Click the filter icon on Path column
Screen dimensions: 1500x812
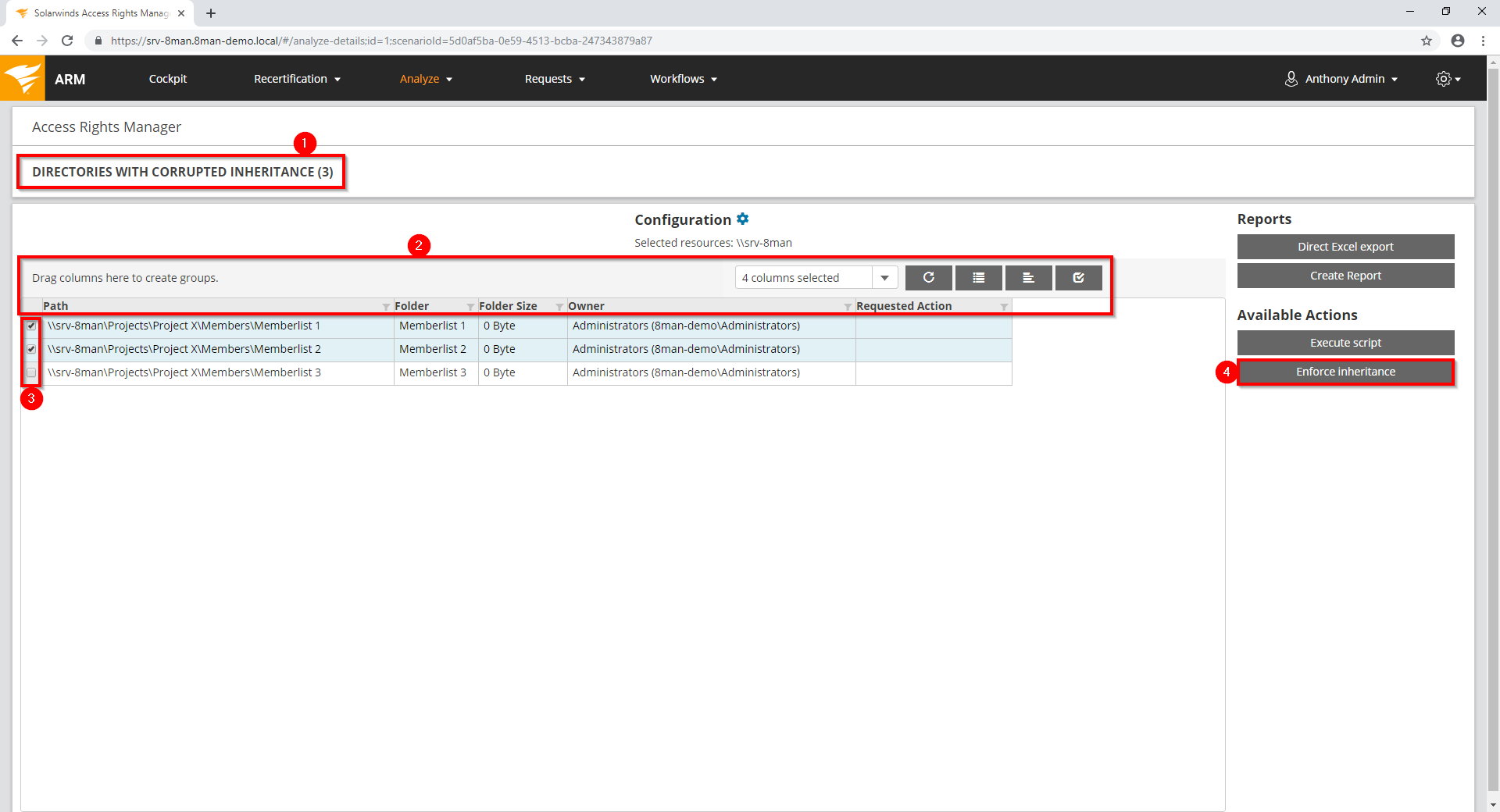[386, 307]
